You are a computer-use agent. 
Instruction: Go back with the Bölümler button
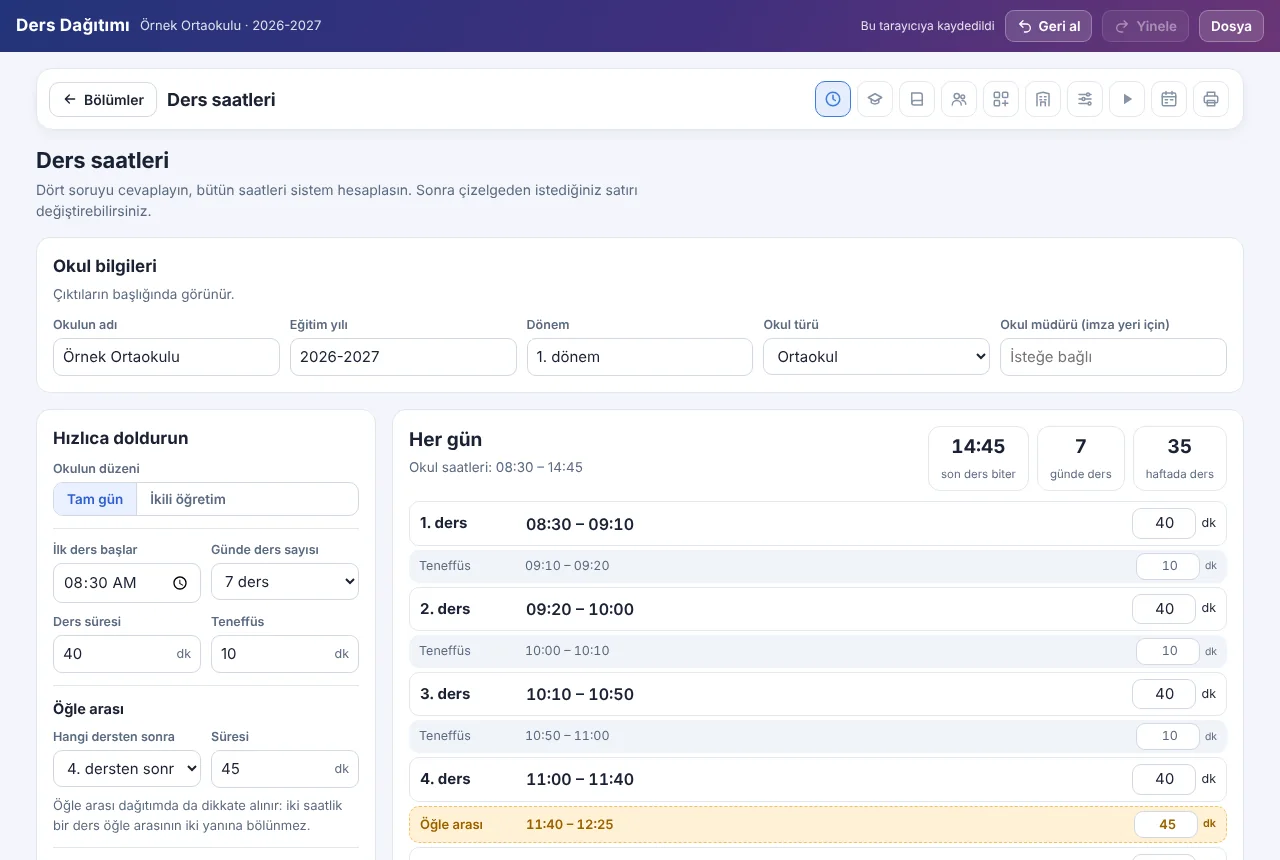click(x=103, y=100)
